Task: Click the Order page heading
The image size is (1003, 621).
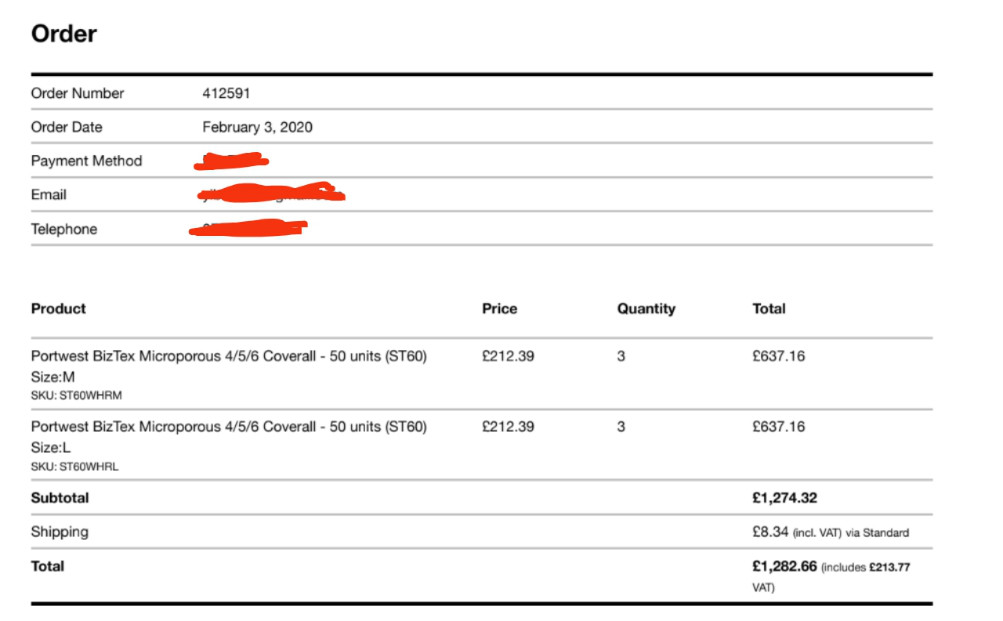Action: point(64,34)
